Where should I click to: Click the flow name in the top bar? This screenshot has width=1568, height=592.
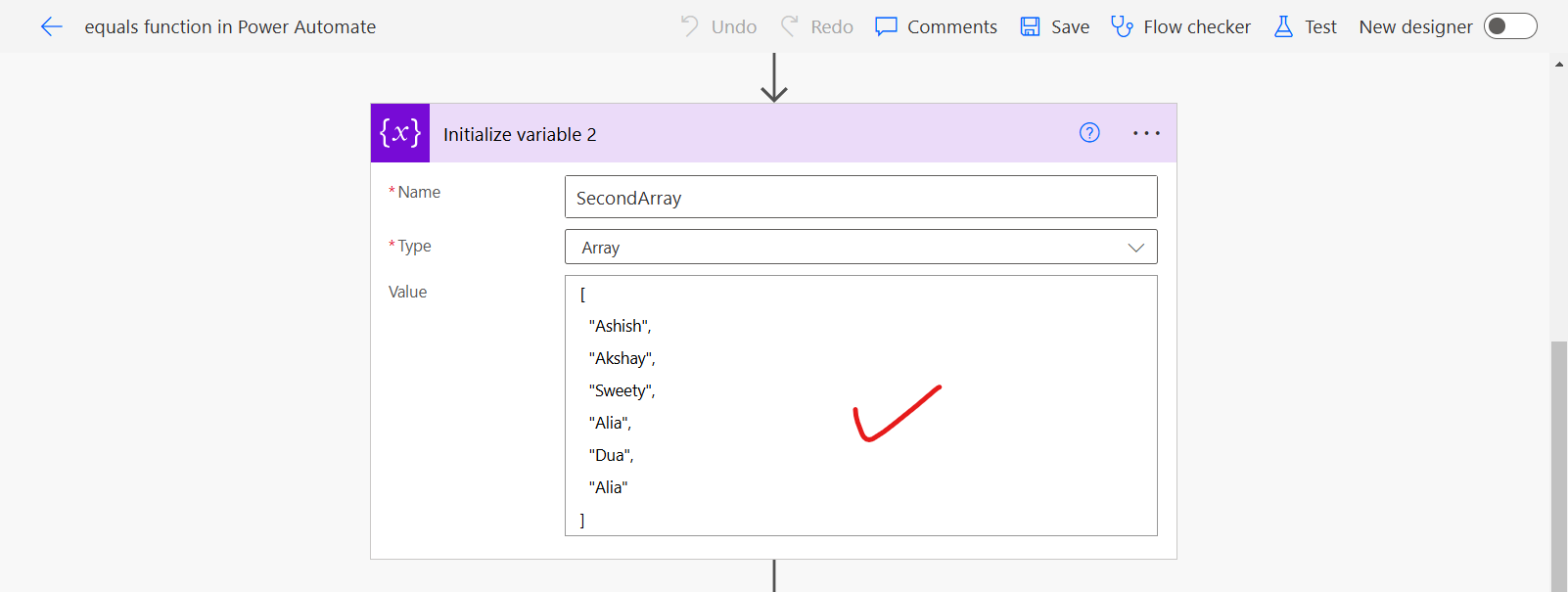(x=230, y=27)
